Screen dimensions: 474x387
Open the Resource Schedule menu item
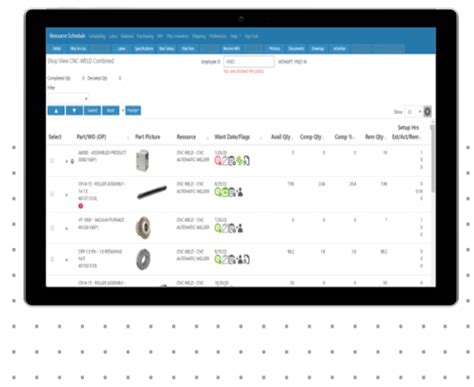[68, 36]
